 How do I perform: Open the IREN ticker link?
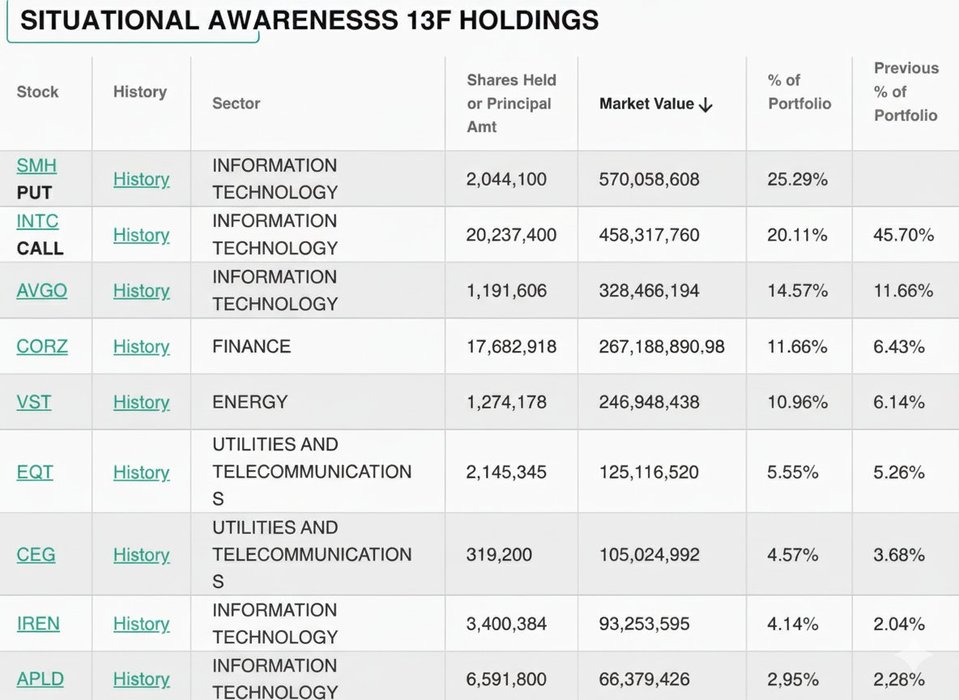tap(38, 624)
